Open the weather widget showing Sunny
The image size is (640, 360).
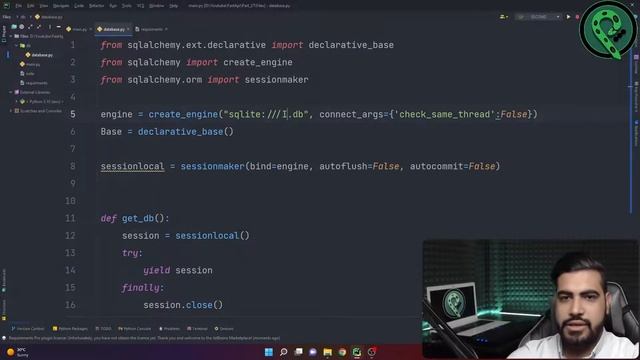click(18, 352)
